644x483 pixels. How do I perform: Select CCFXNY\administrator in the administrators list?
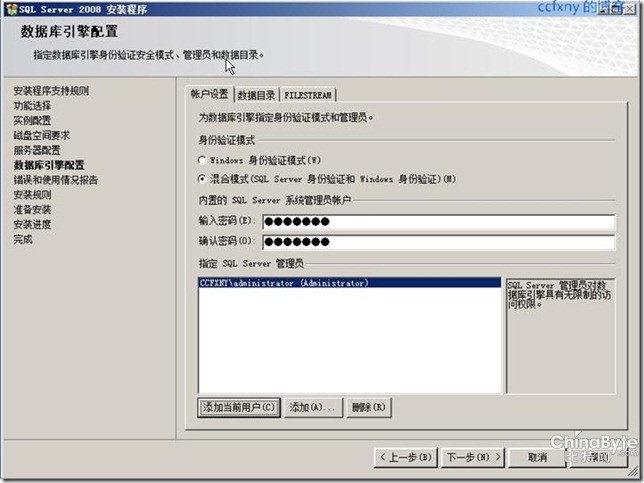(284, 283)
